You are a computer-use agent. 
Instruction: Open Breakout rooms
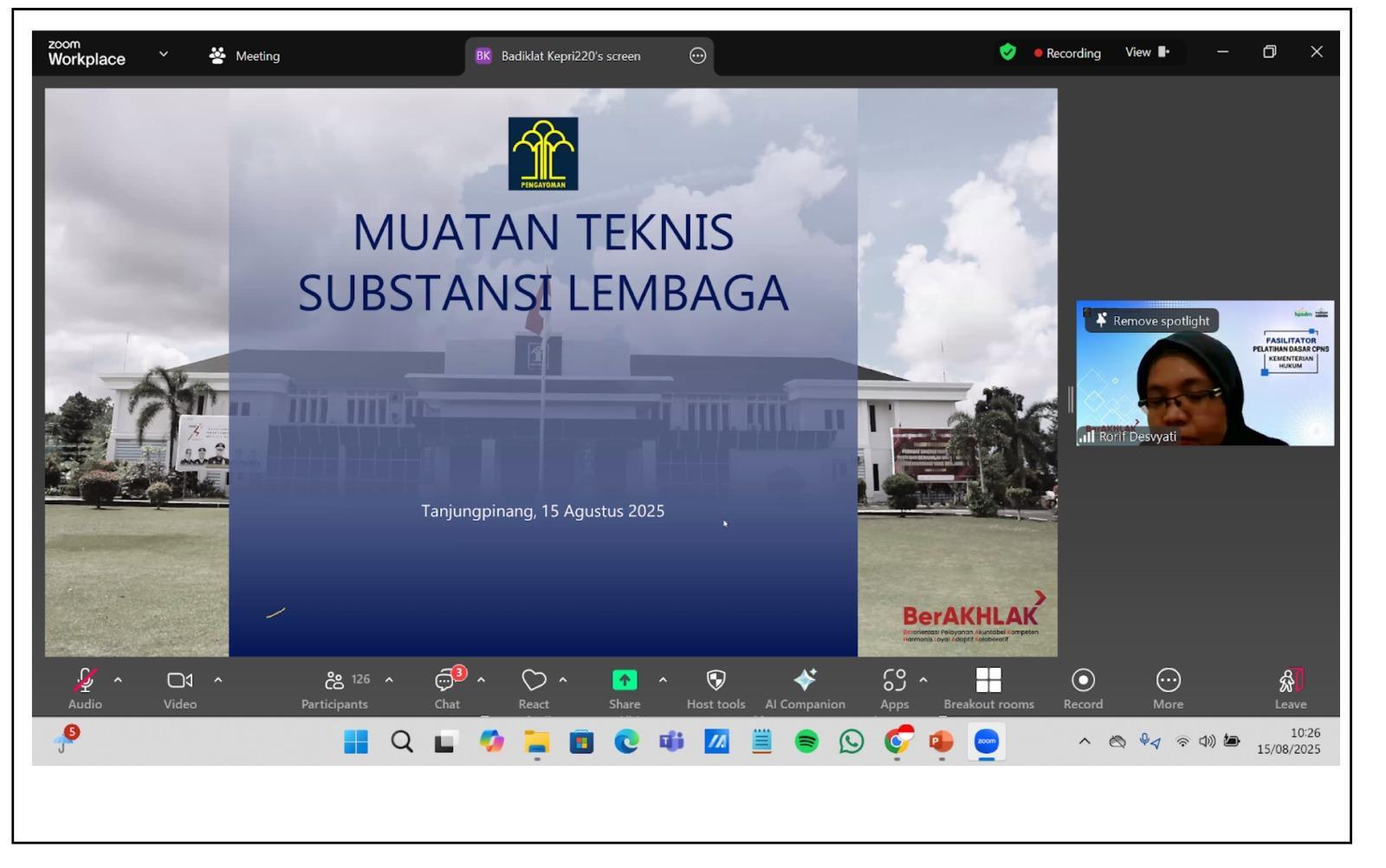[988, 681]
